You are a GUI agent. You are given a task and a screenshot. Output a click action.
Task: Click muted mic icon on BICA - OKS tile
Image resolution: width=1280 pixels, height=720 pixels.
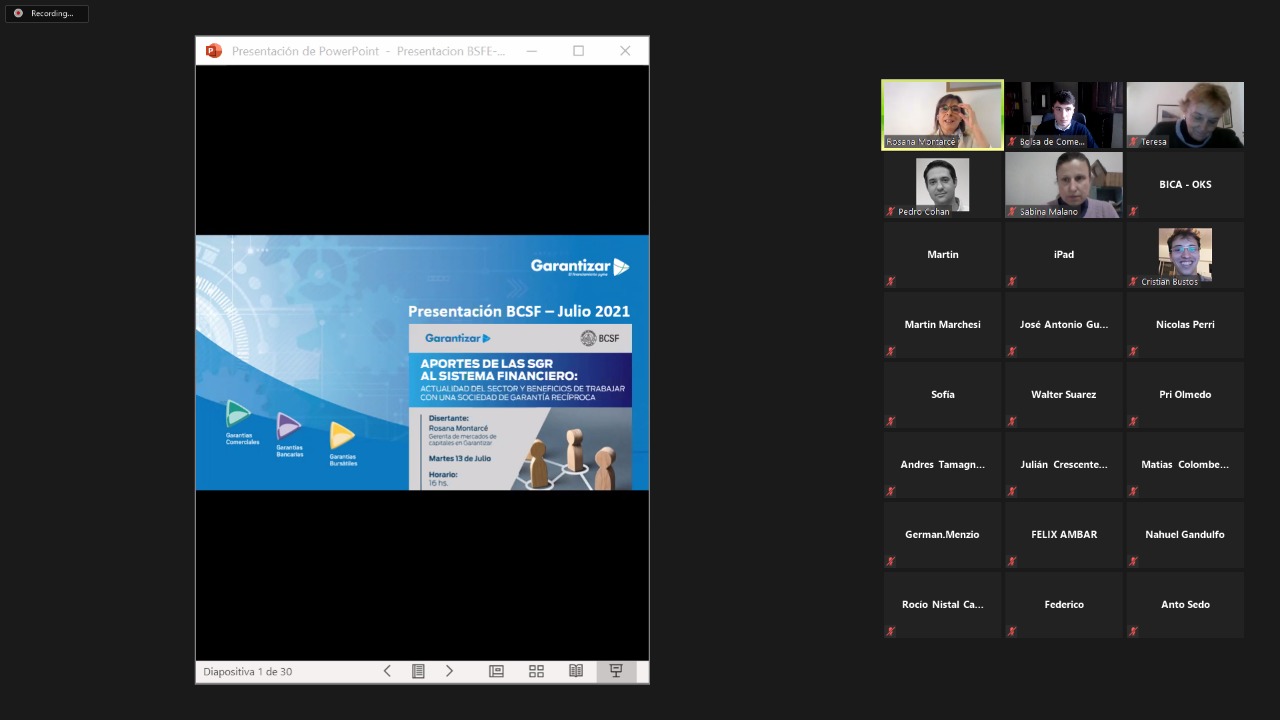click(1133, 211)
